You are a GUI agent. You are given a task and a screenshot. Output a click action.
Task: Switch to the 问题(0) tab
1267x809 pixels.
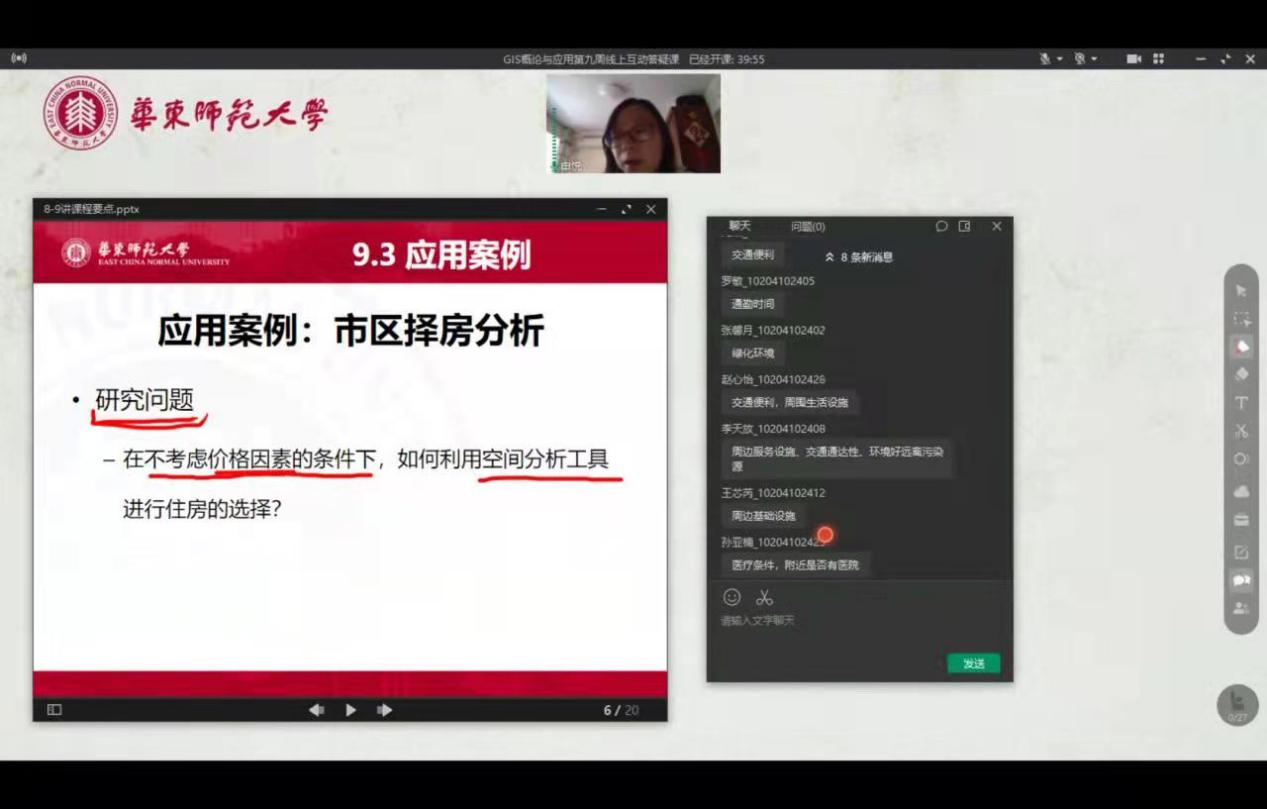coord(808,227)
